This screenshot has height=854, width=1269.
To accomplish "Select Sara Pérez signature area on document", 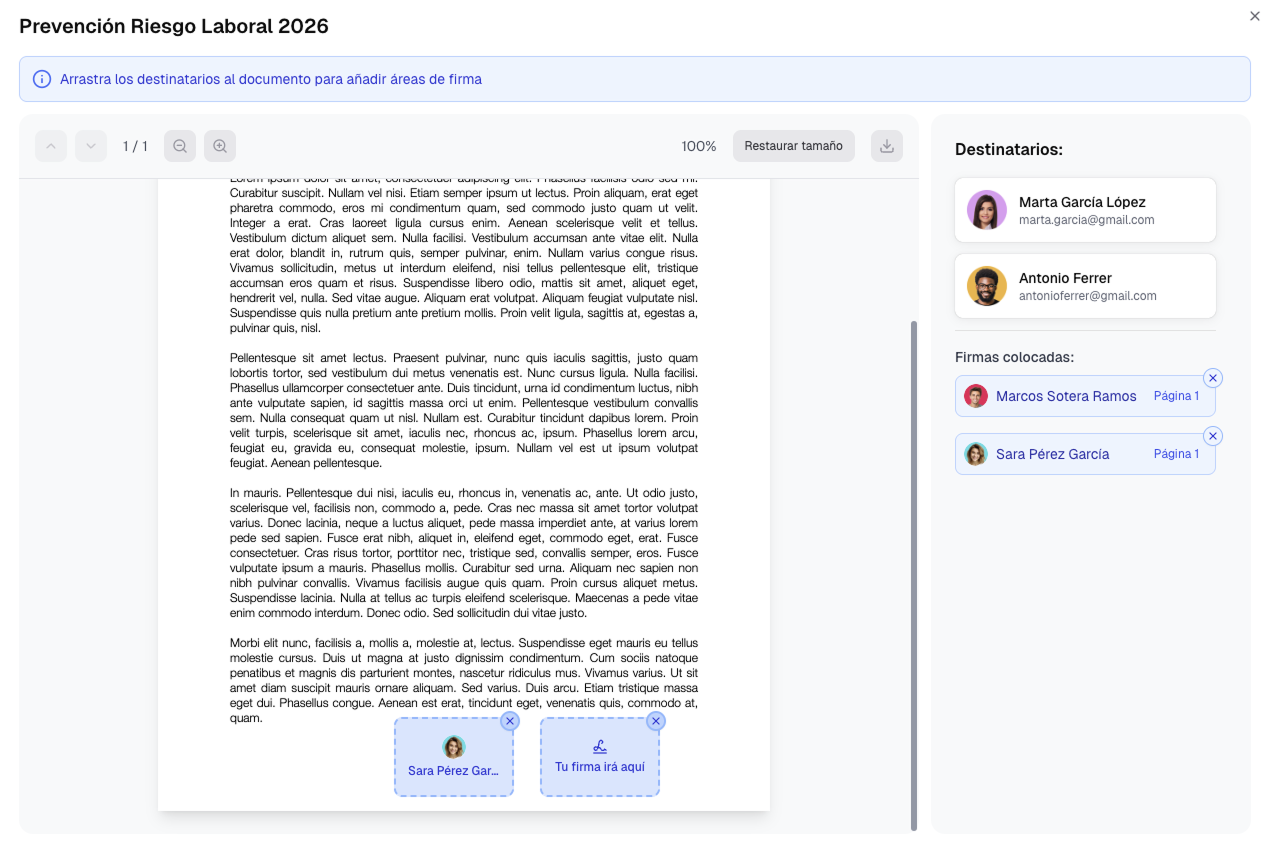I will click(453, 759).
